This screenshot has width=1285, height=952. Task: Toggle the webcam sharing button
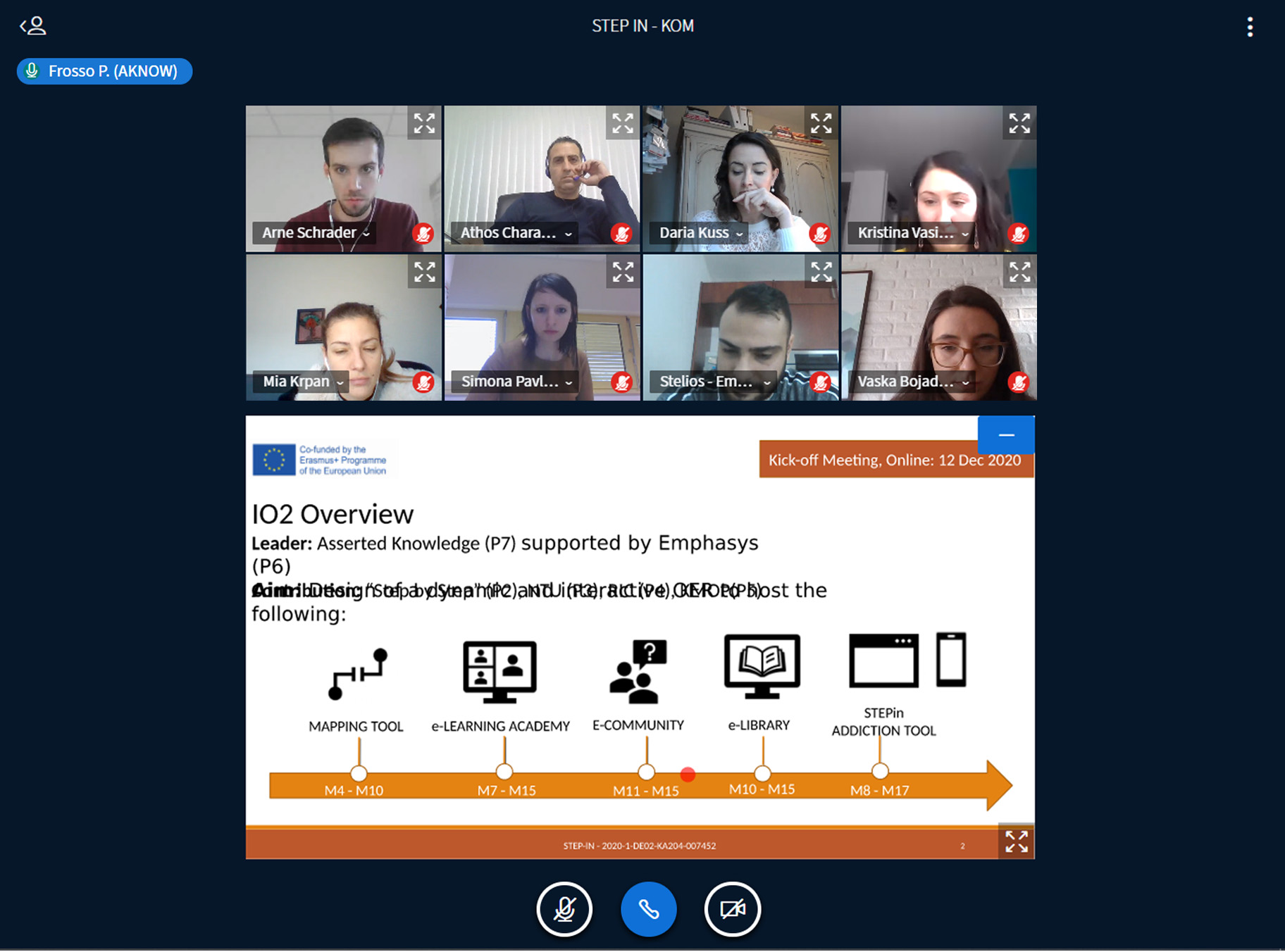coord(732,909)
